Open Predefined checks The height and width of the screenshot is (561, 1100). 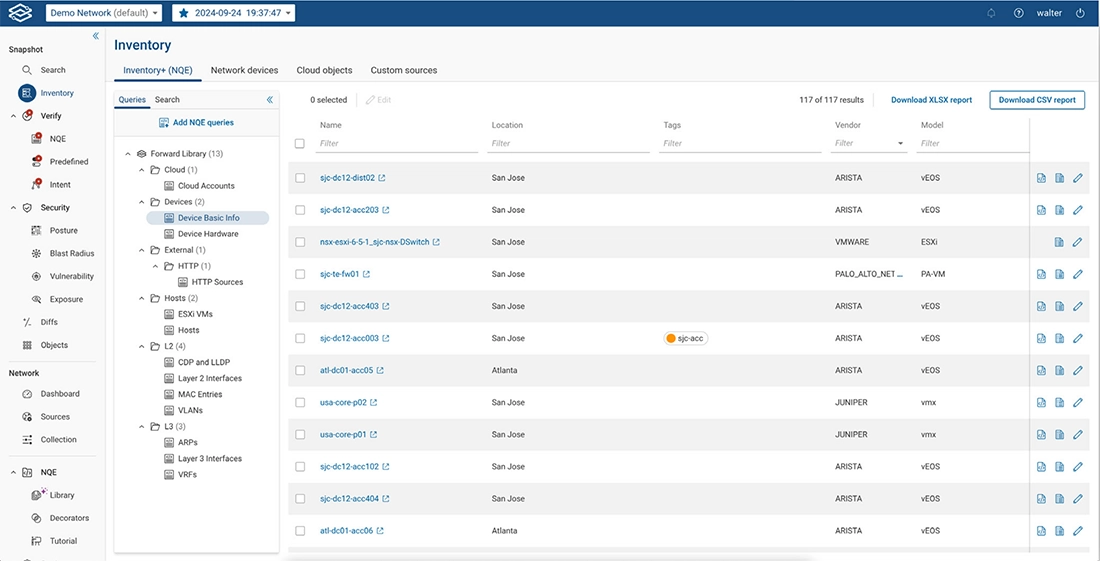69,162
